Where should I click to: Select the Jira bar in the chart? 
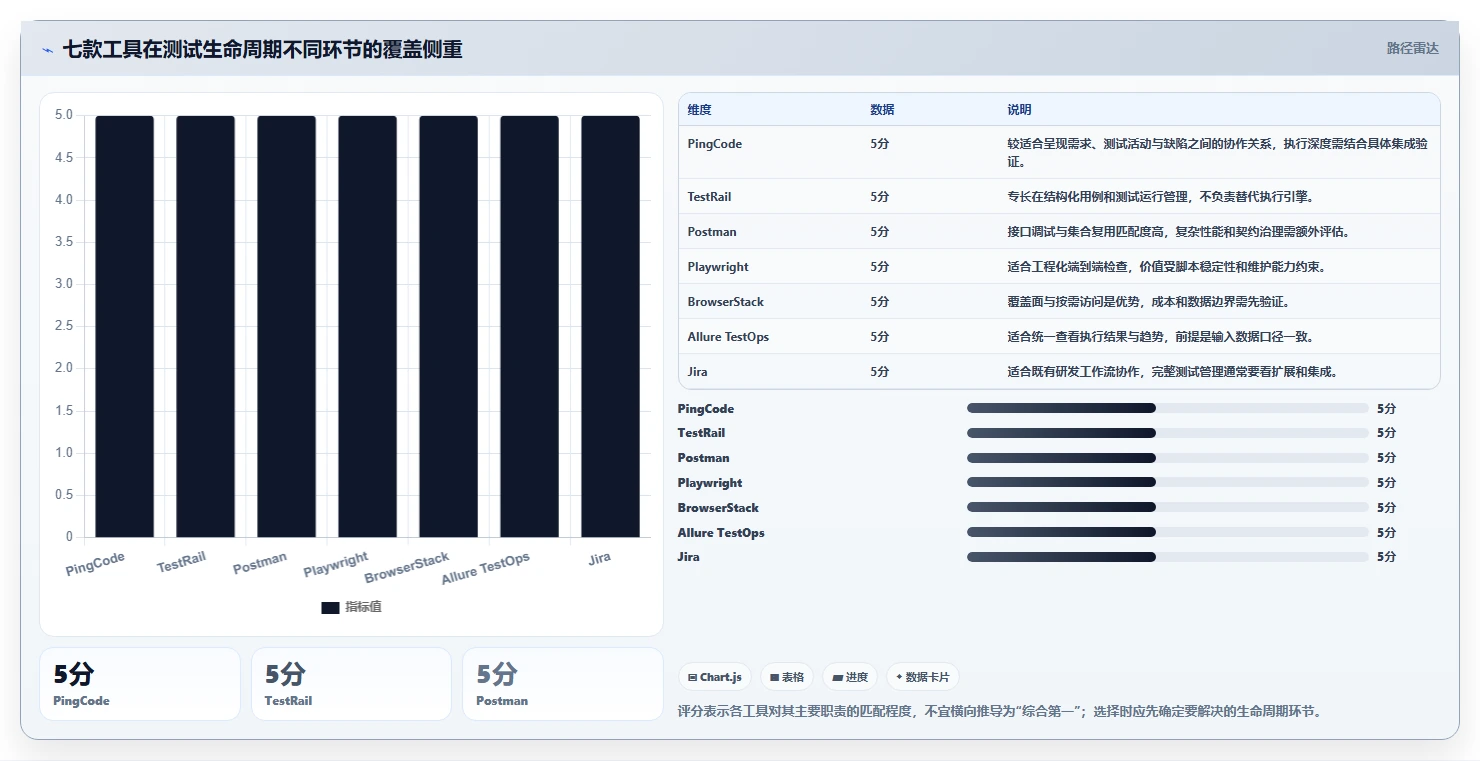coord(610,326)
